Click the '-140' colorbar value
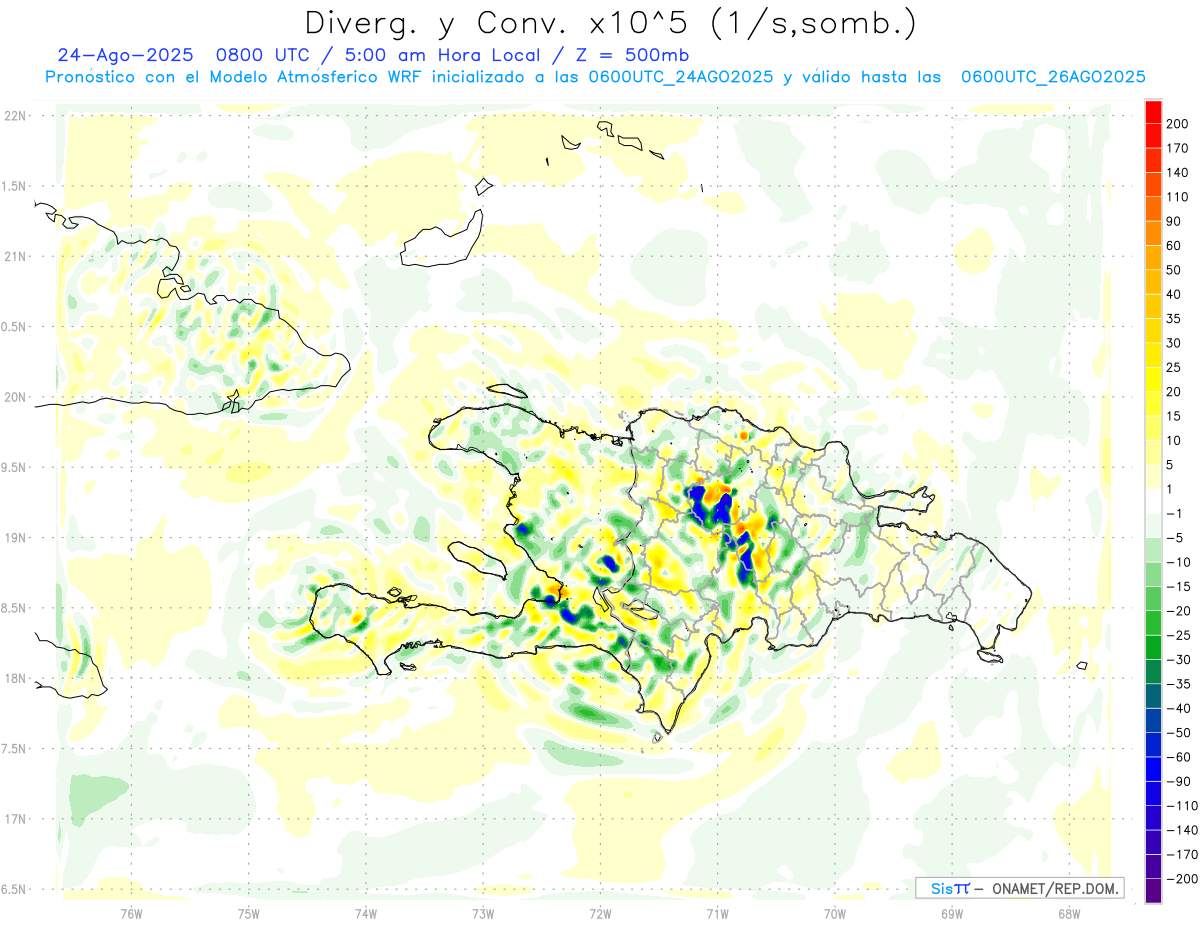 (1182, 831)
